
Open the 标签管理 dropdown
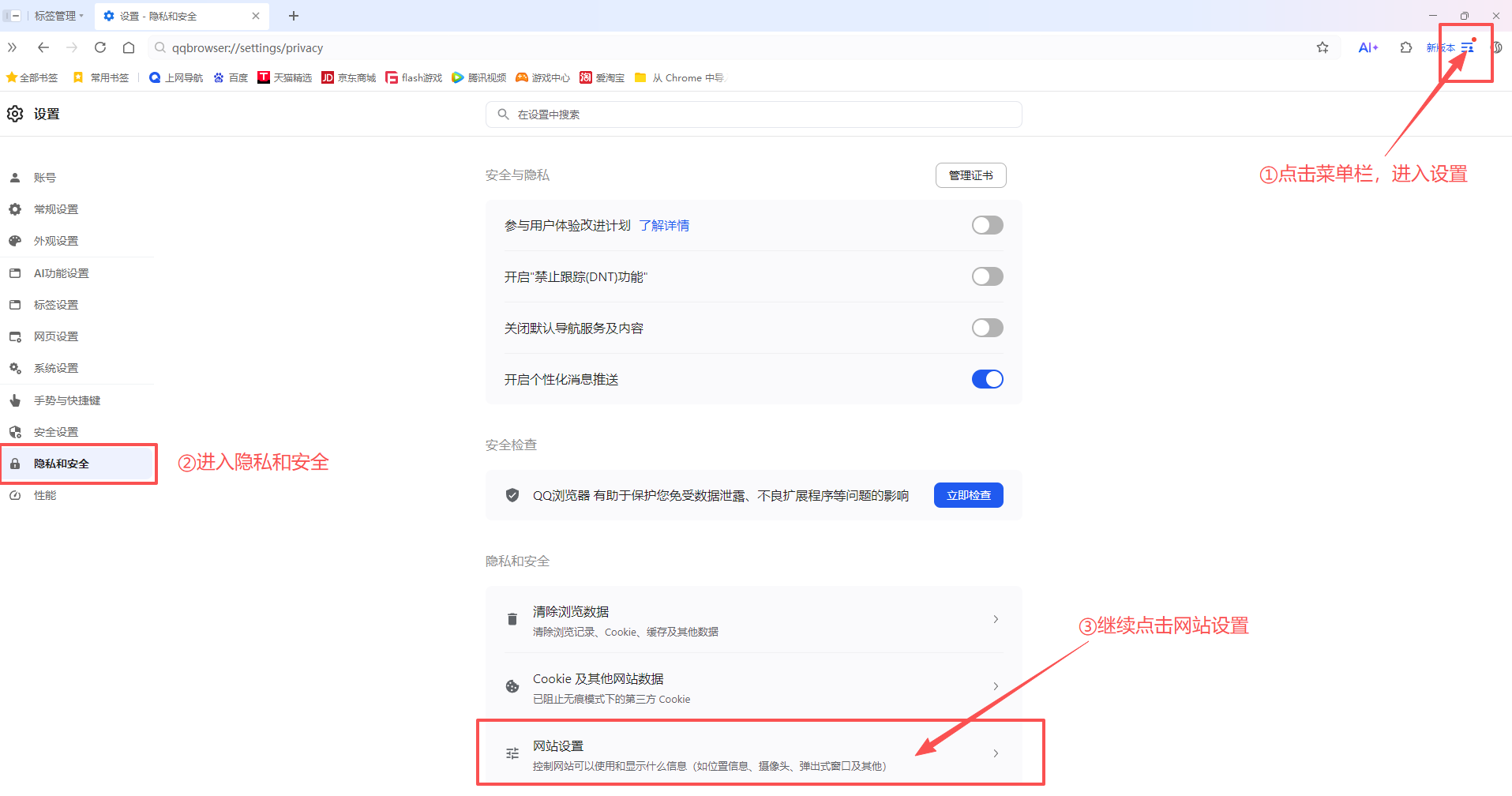(58, 16)
